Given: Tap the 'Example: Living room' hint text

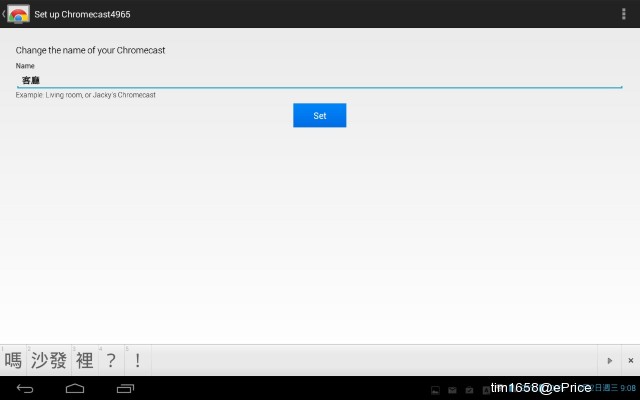Looking at the screenshot, I should coord(85,95).
